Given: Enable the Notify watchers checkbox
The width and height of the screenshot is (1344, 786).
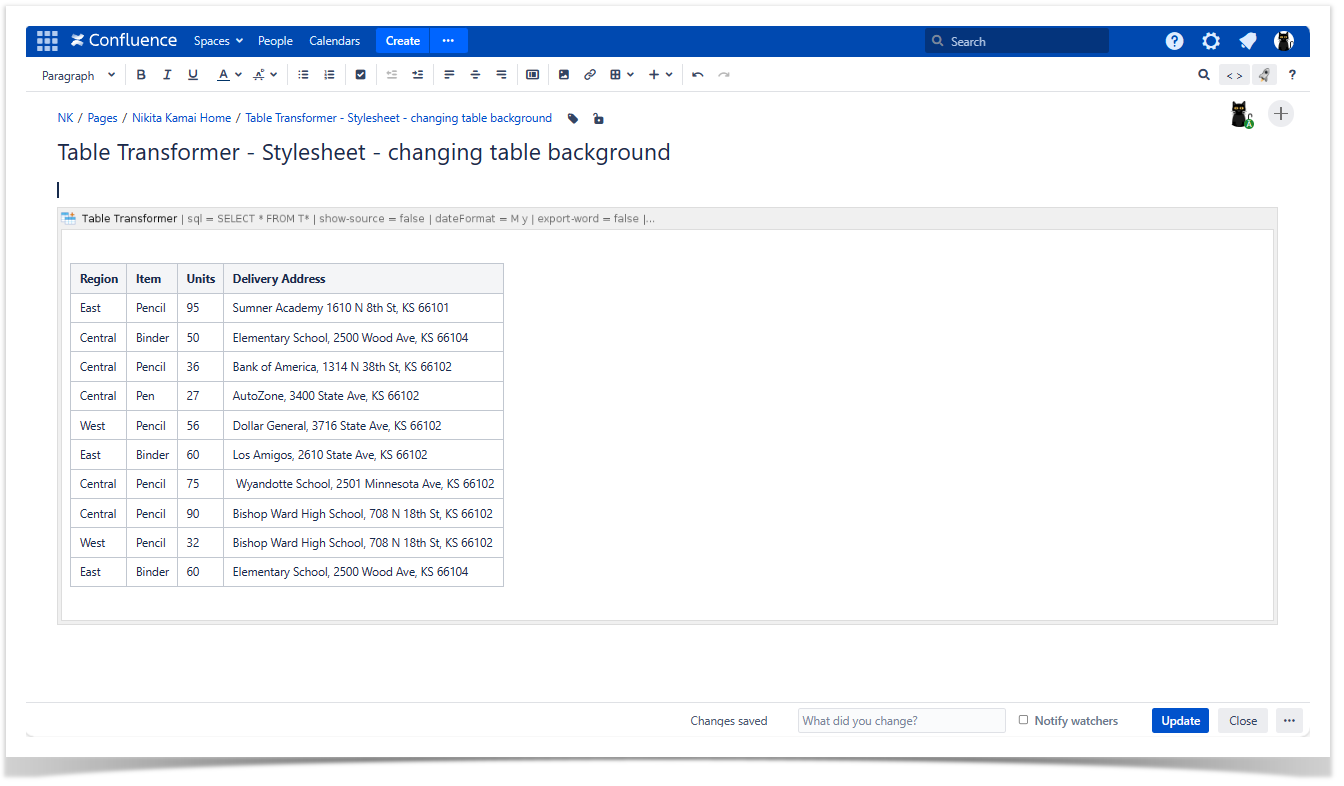Looking at the screenshot, I should pyautogui.click(x=1023, y=720).
